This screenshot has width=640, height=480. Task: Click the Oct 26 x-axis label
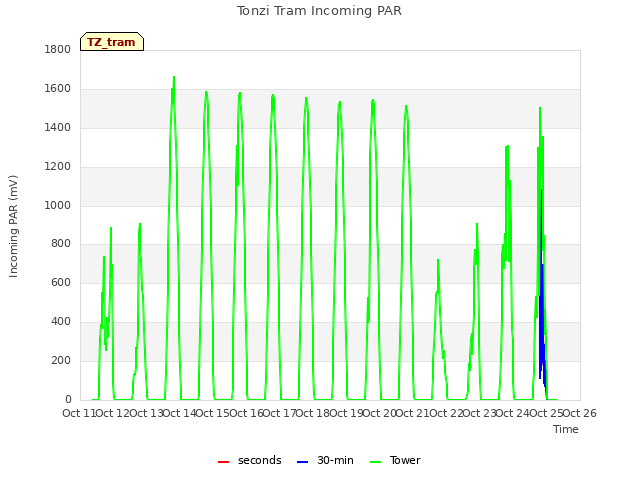pyautogui.click(x=580, y=413)
